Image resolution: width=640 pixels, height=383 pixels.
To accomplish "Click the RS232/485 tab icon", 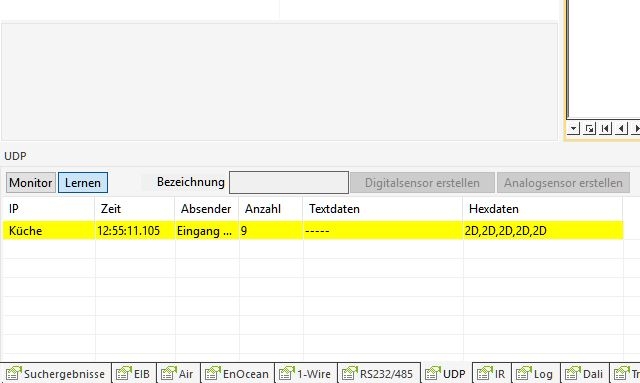I will tap(349, 373).
